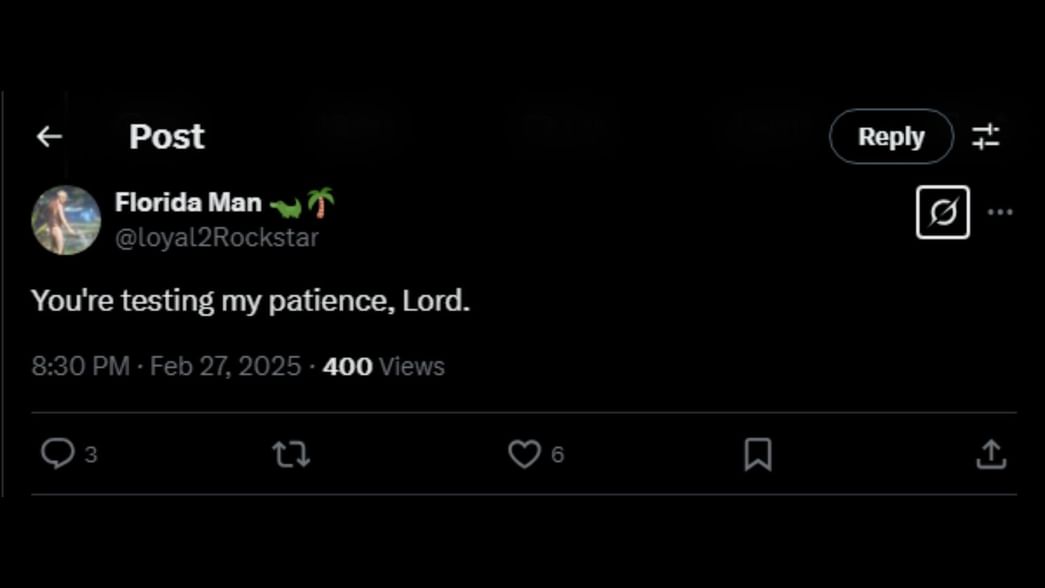Viewport: 1045px width, 588px height.
Task: Click the profile avatar picture
Action: (x=66, y=220)
